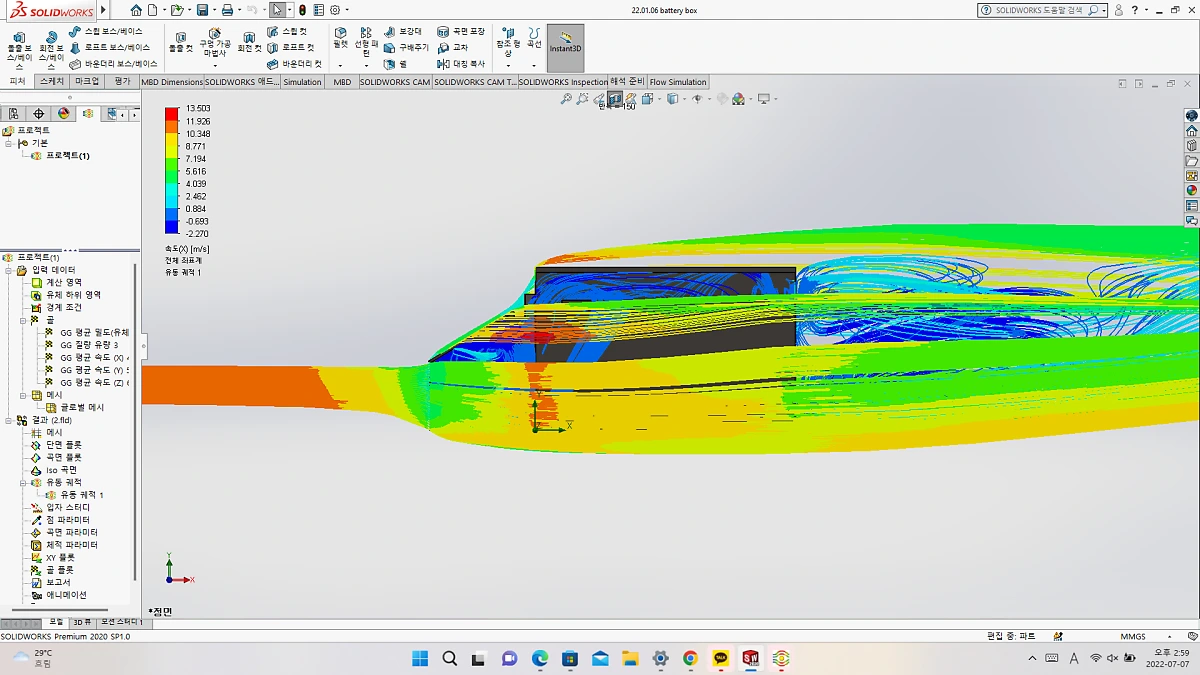Collapse the 골 (Goals) tree node
1200x675 pixels.
[x=22, y=320]
